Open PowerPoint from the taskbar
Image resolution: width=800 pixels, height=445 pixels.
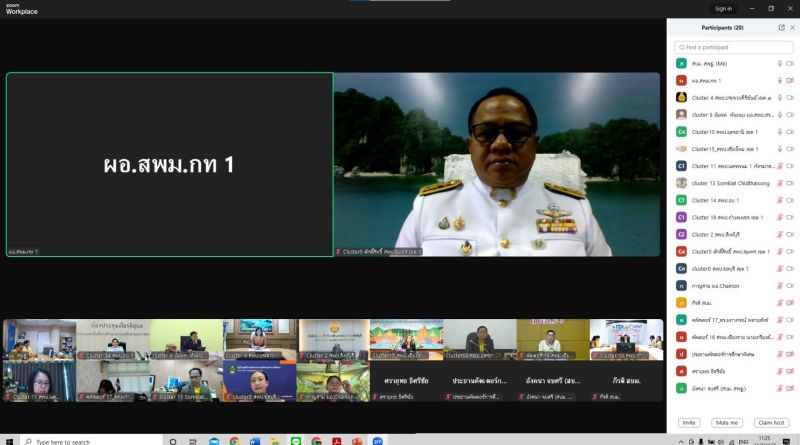pyautogui.click(x=357, y=441)
